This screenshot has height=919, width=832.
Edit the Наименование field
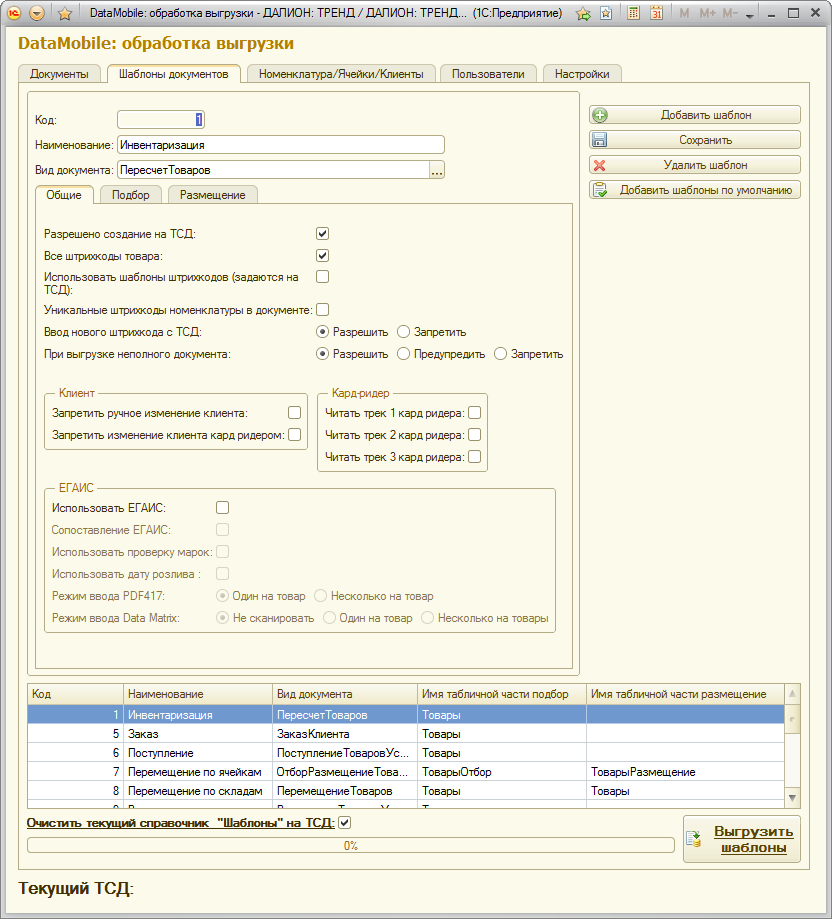pos(281,145)
